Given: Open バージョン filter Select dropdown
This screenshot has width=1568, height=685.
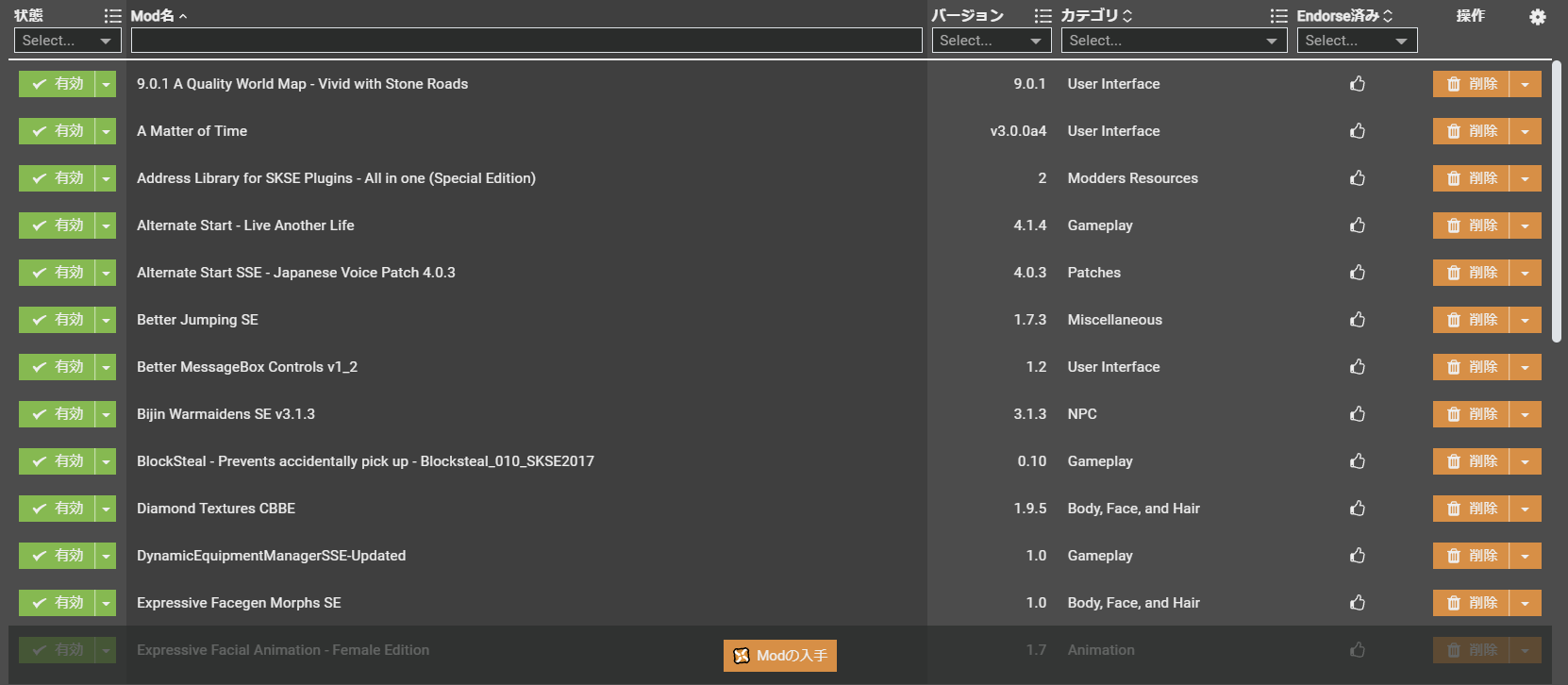Looking at the screenshot, I should [x=992, y=41].
